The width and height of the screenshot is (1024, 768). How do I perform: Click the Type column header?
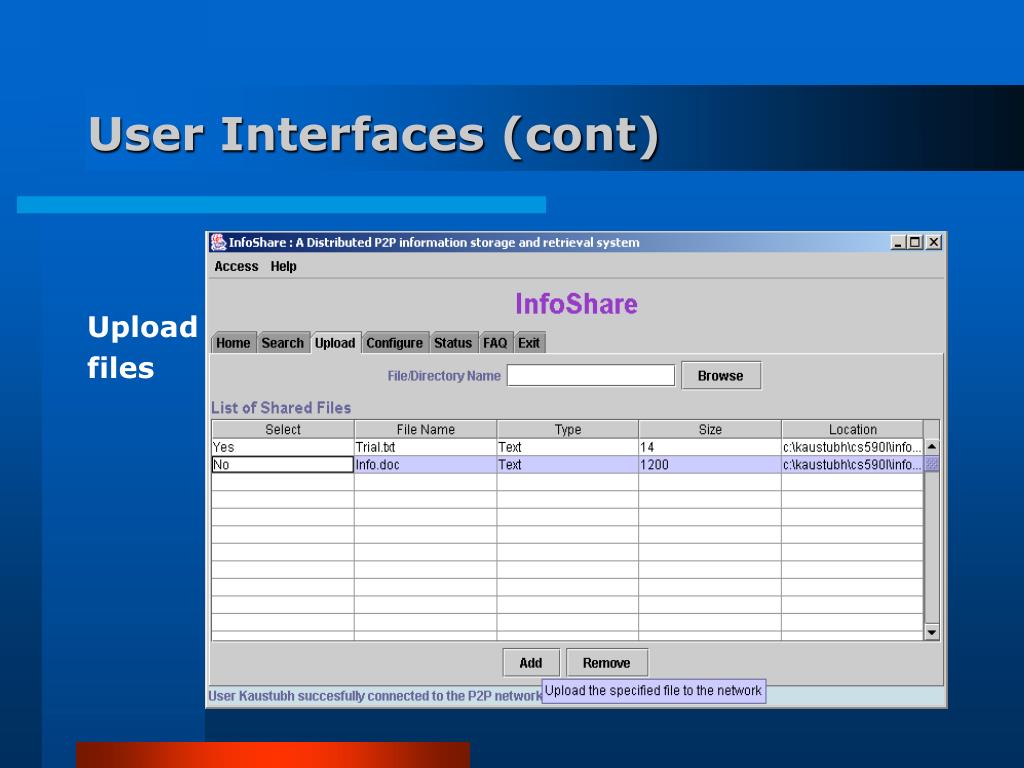568,429
